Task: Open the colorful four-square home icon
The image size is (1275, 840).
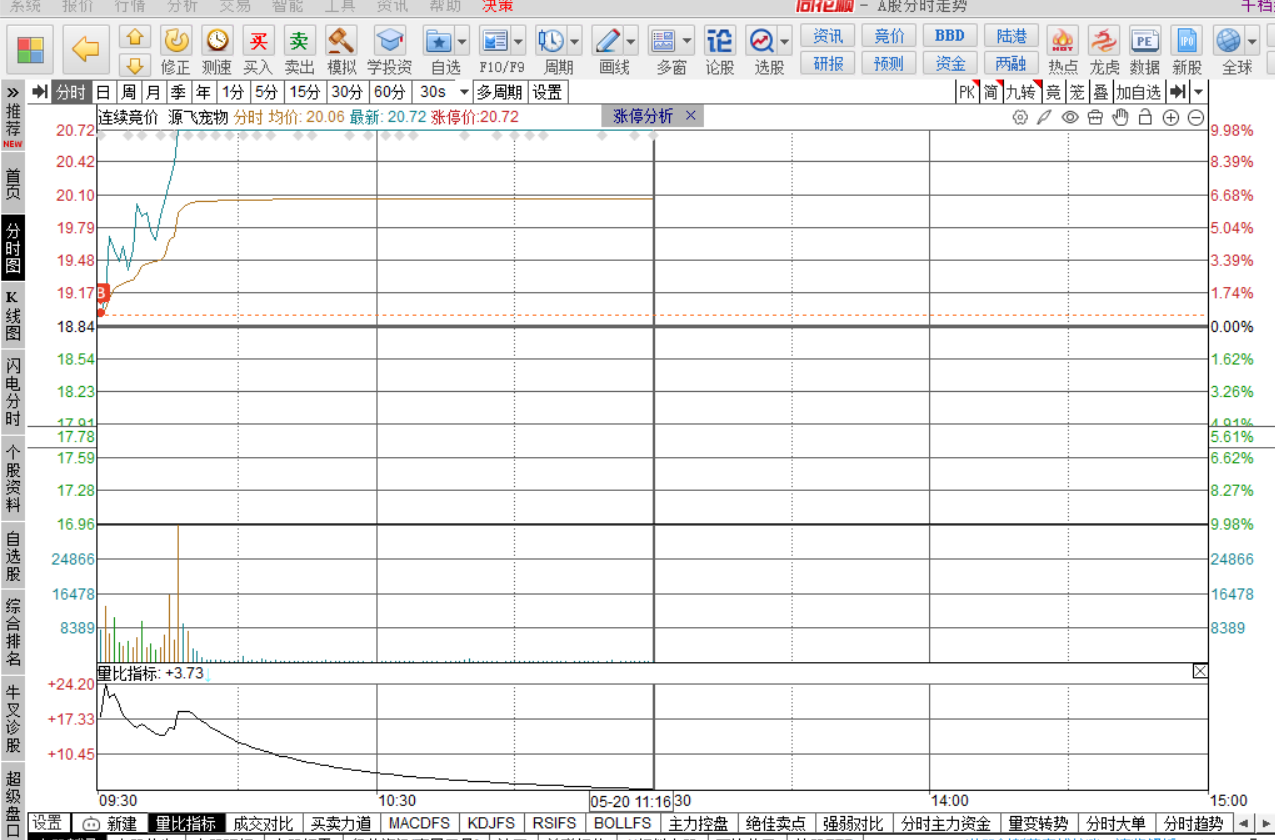Action: coord(31,48)
